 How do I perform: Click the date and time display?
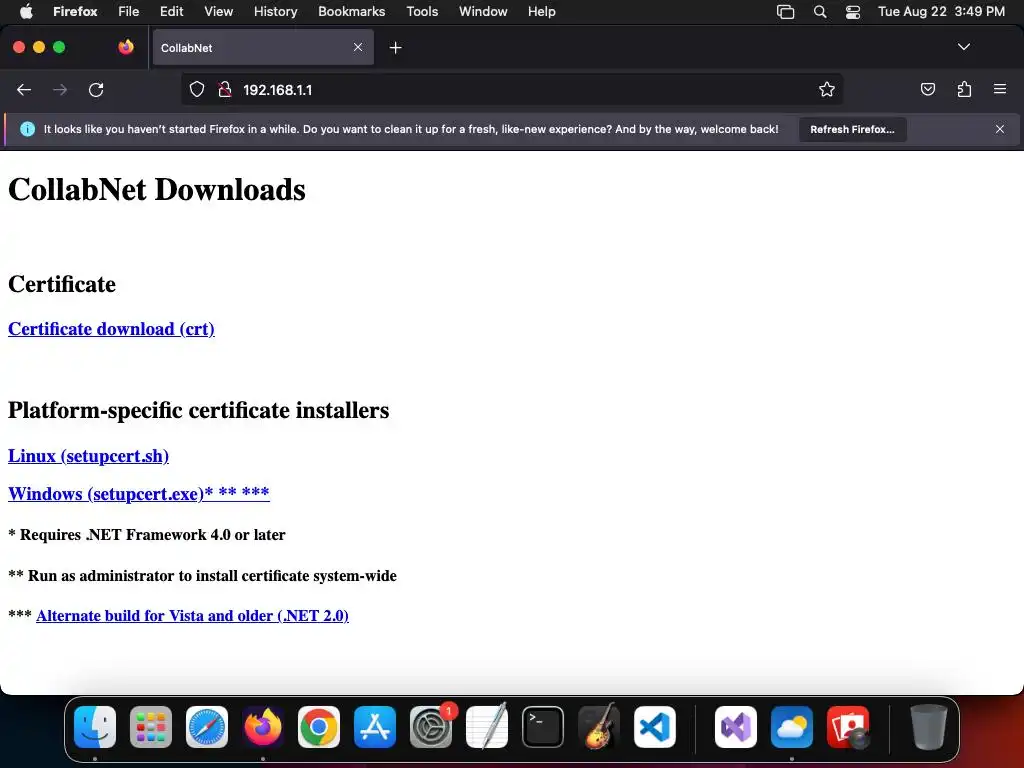point(941,12)
